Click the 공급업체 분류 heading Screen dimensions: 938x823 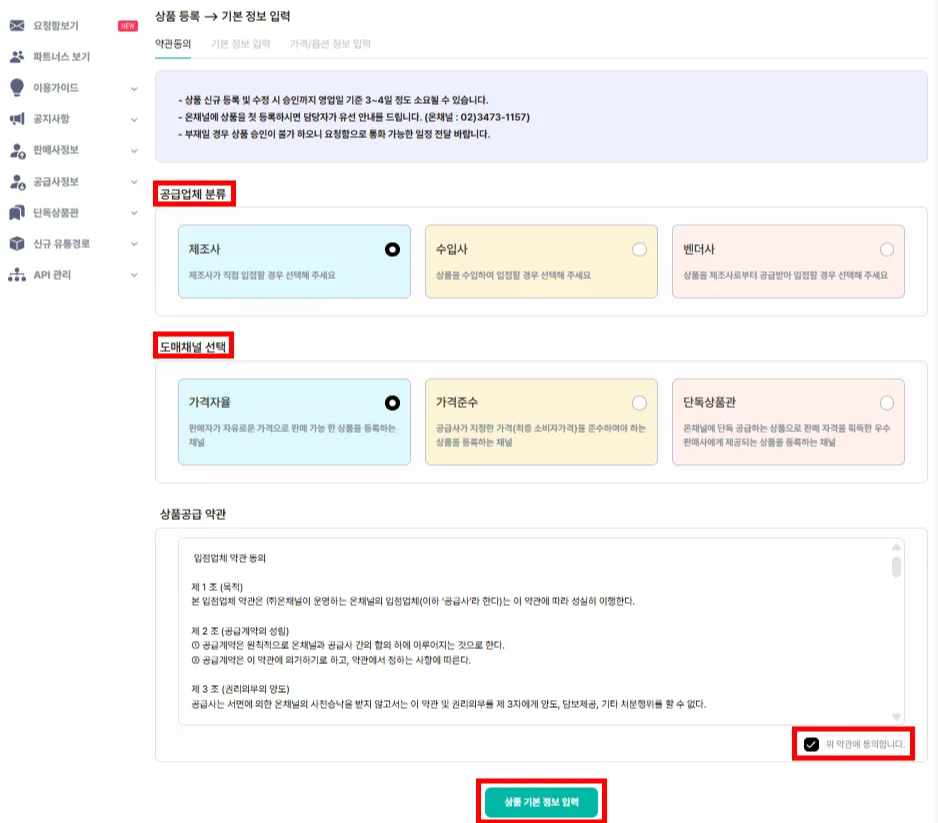(x=193, y=194)
